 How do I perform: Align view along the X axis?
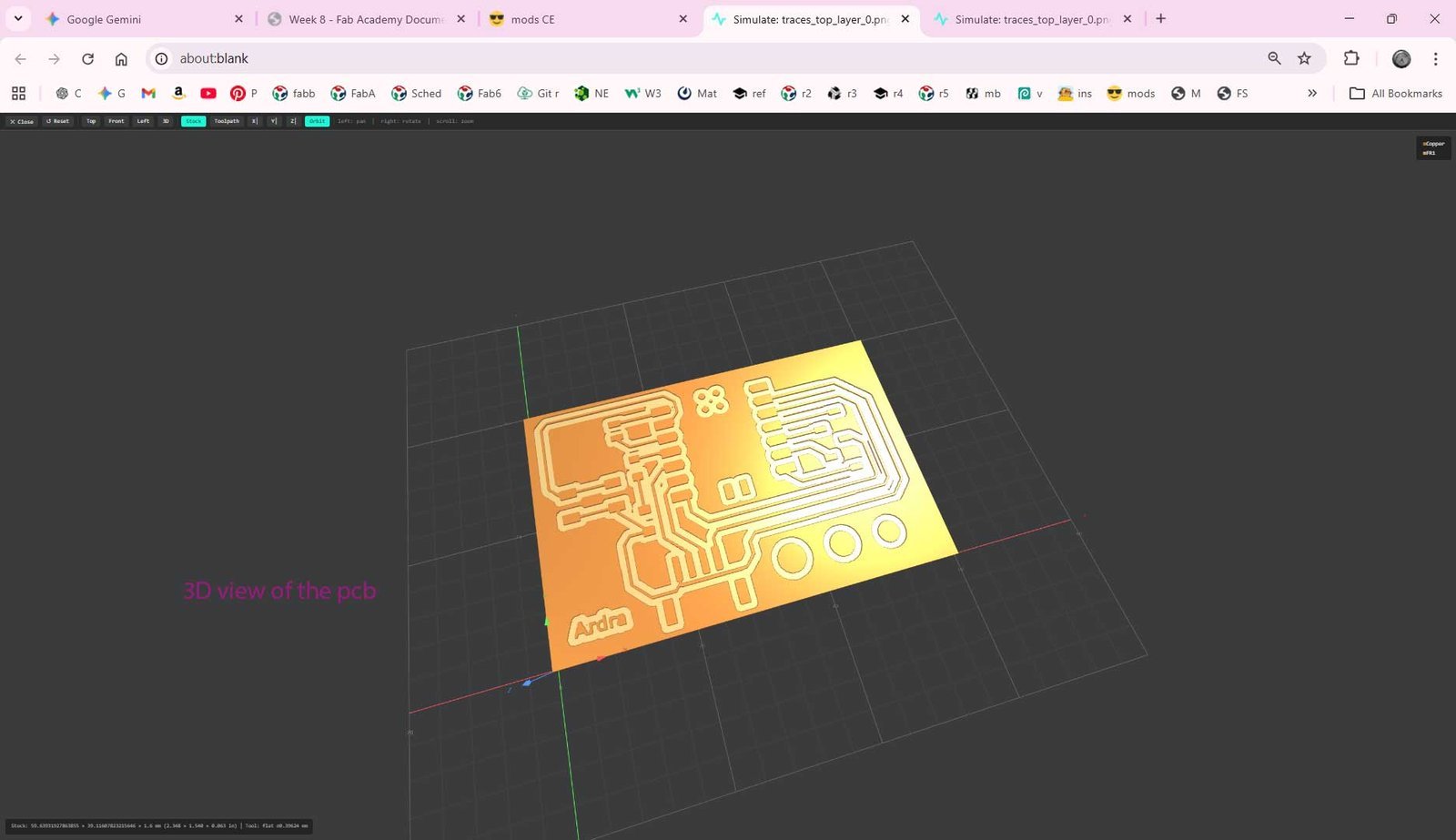254,121
